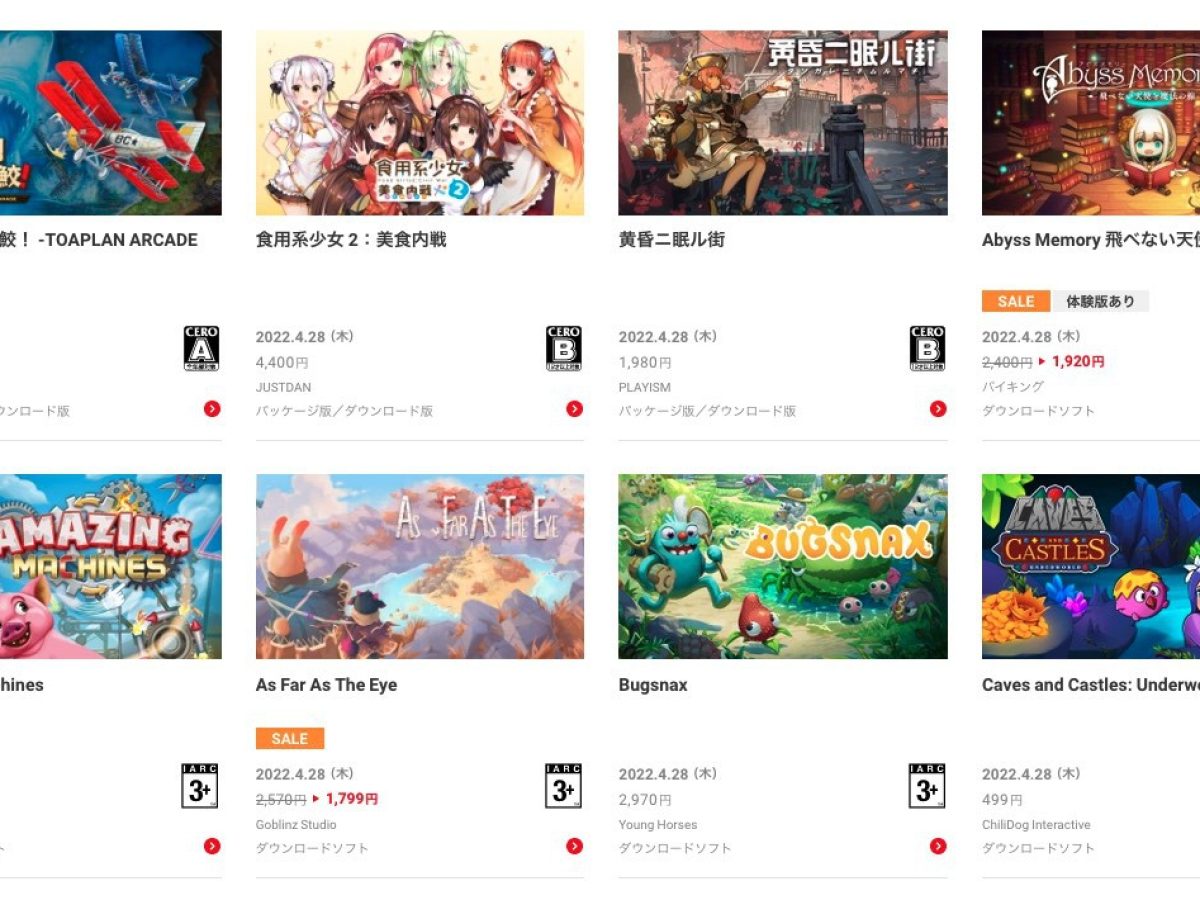Open the 食用系少女 2 anime girls thumbnail
The width and height of the screenshot is (1200, 900).
click(420, 122)
